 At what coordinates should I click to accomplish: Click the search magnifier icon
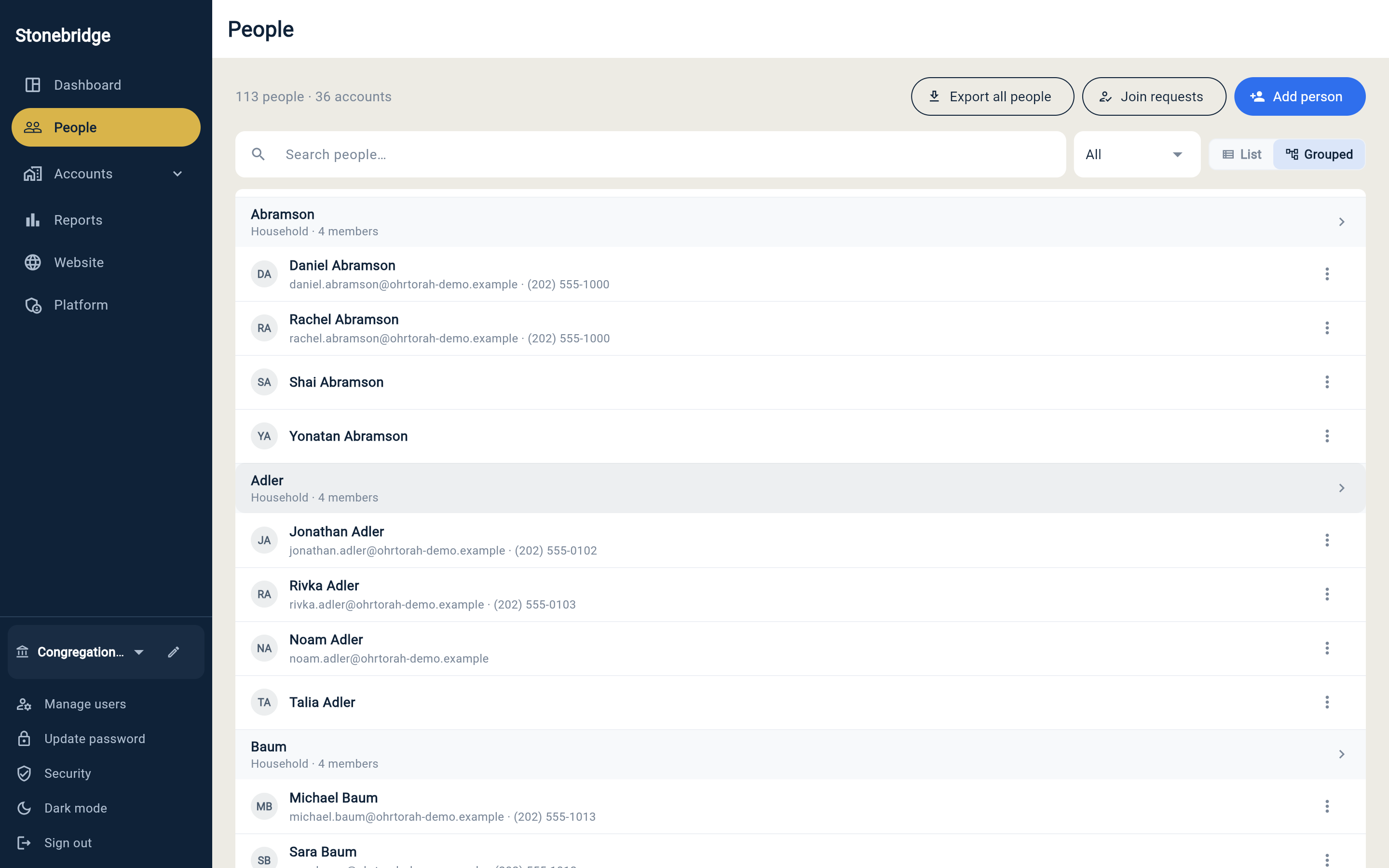[259, 154]
